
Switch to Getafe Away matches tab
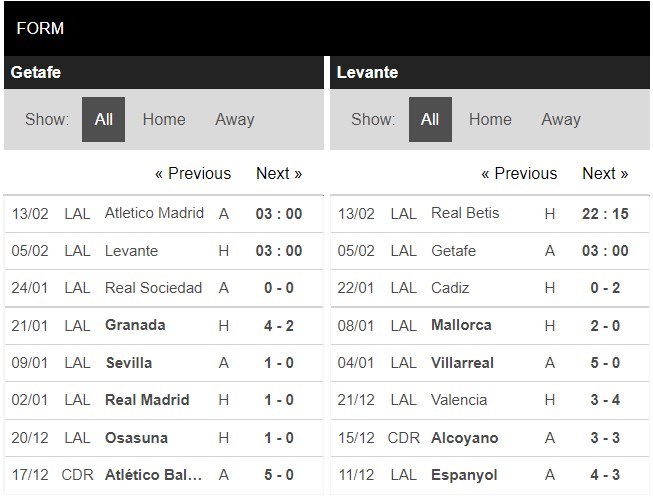tap(234, 120)
